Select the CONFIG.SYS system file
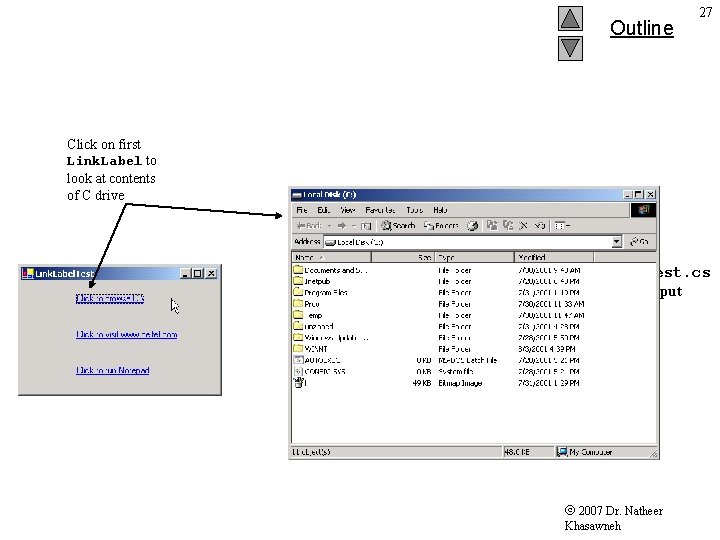Screen dimensions: 720x540 click(x=319, y=371)
